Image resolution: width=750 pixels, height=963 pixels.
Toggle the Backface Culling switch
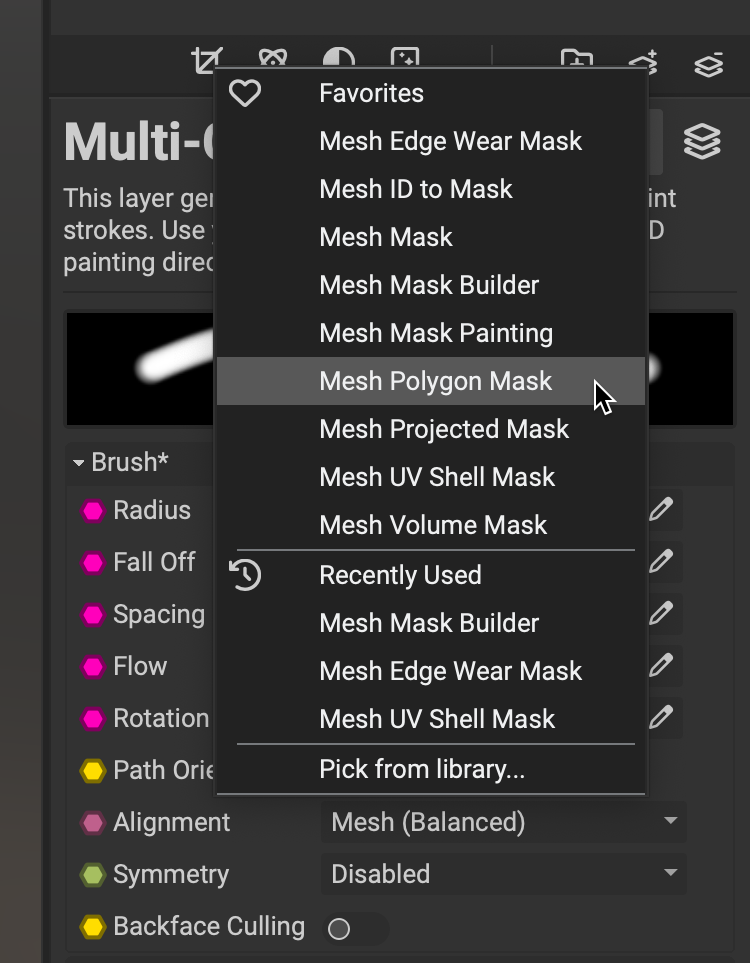coord(354,929)
